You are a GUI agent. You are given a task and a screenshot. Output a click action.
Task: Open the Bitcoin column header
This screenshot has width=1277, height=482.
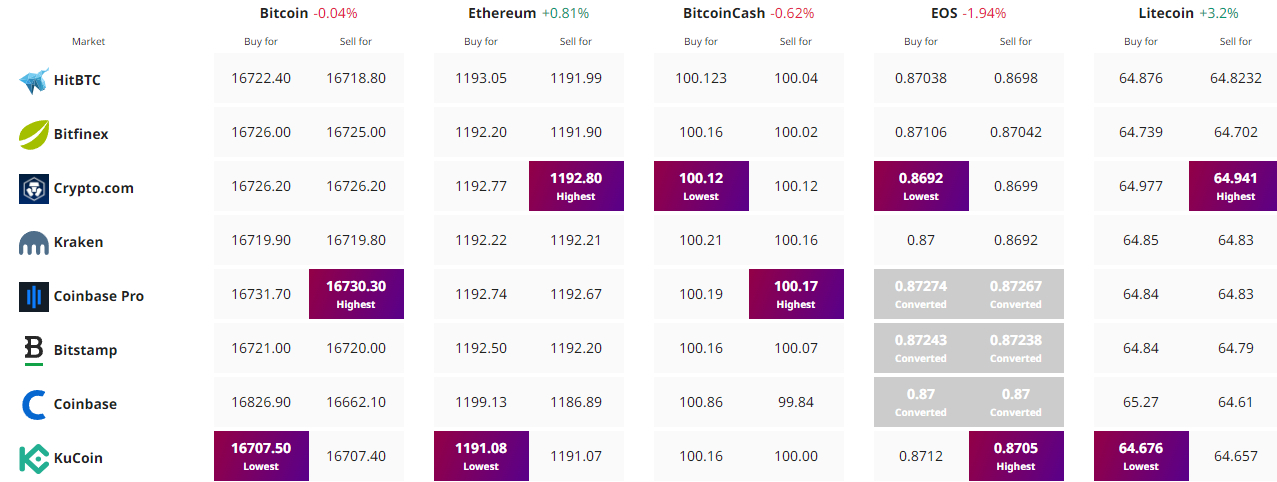284,13
